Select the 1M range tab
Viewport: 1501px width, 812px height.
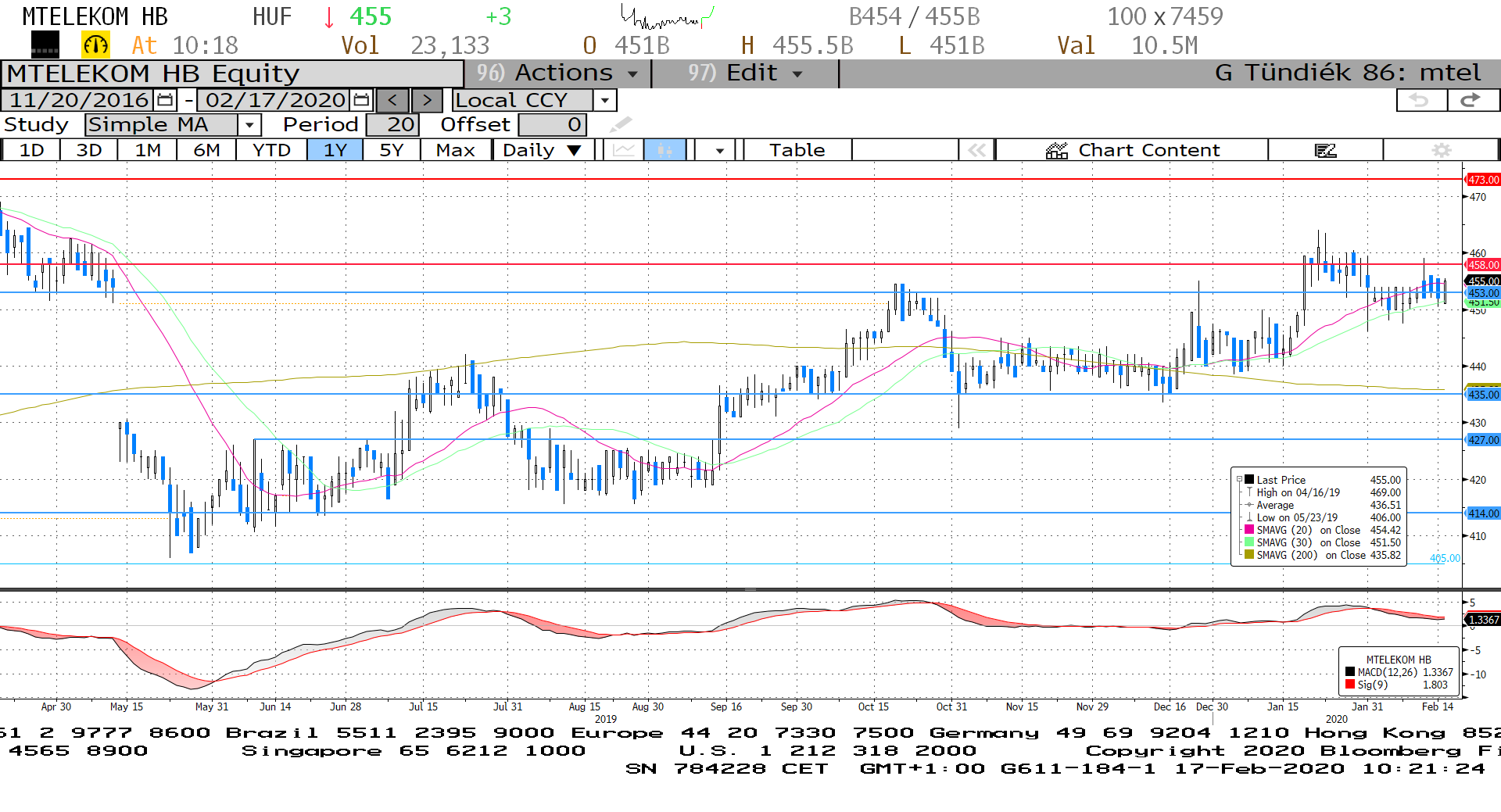pos(148,150)
